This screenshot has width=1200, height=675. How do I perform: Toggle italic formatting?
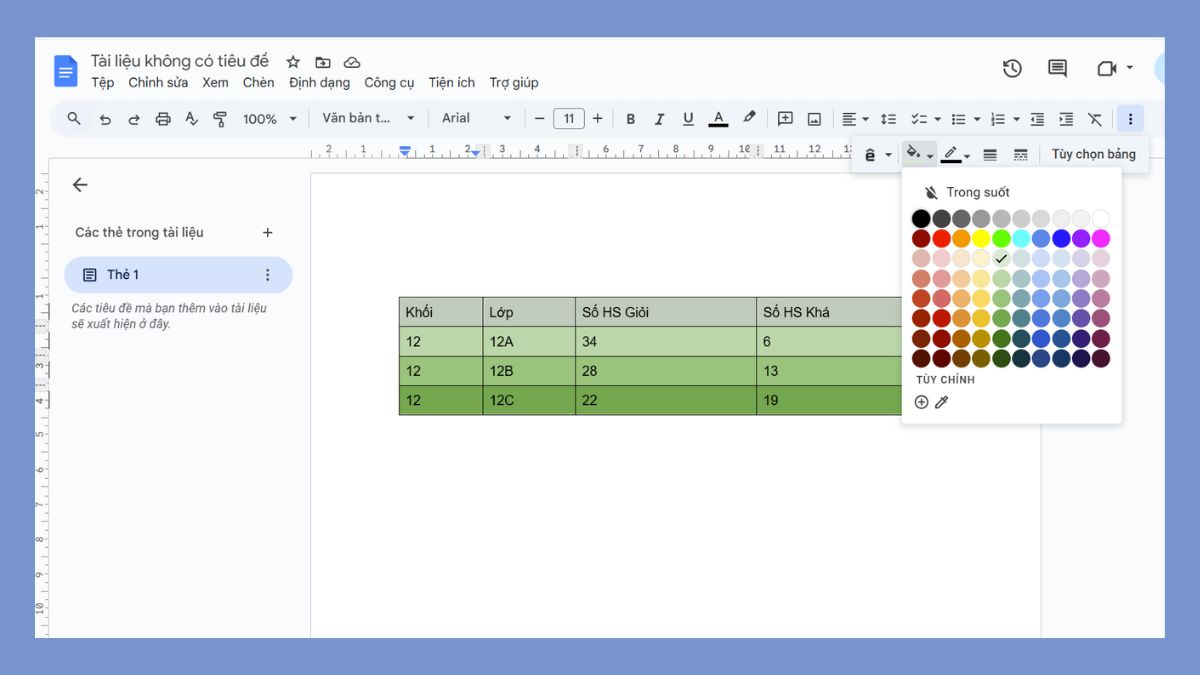click(659, 119)
